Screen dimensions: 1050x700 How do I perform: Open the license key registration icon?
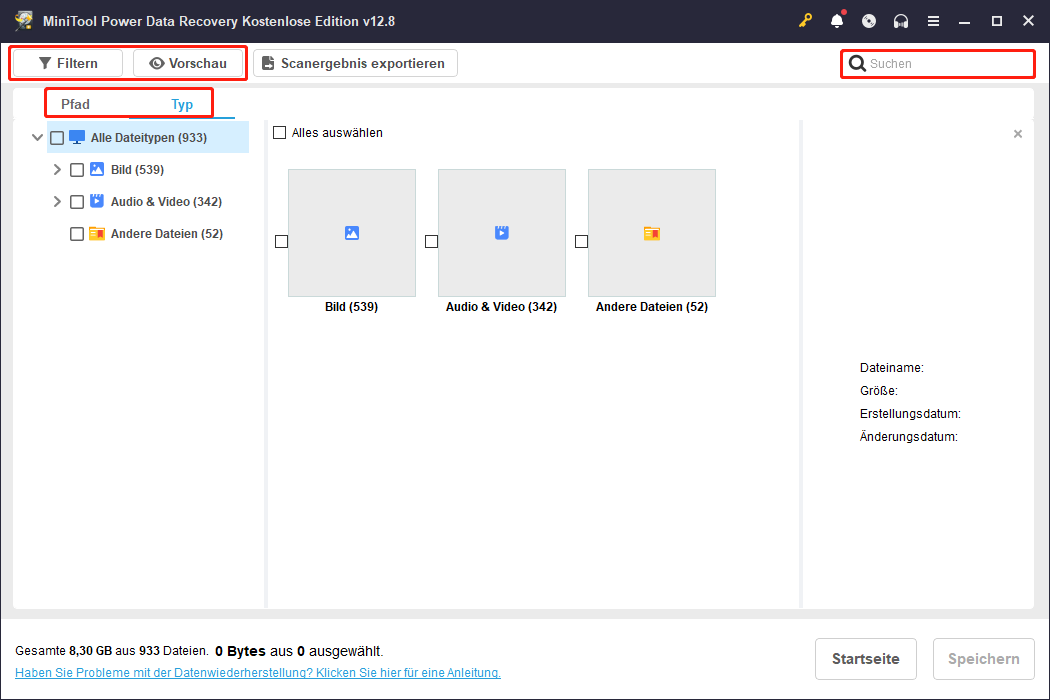[806, 19]
